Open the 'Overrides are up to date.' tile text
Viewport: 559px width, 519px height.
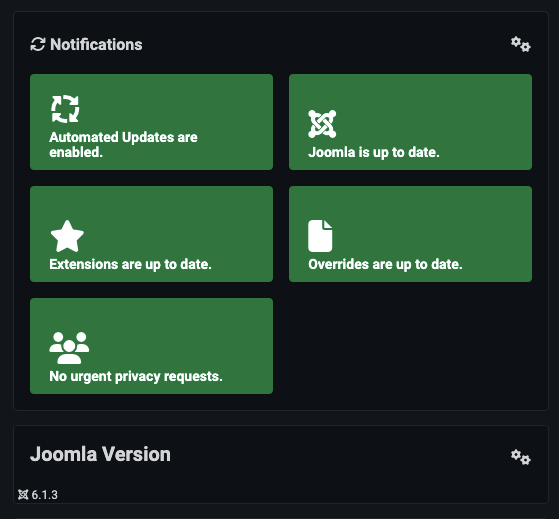[x=385, y=264]
